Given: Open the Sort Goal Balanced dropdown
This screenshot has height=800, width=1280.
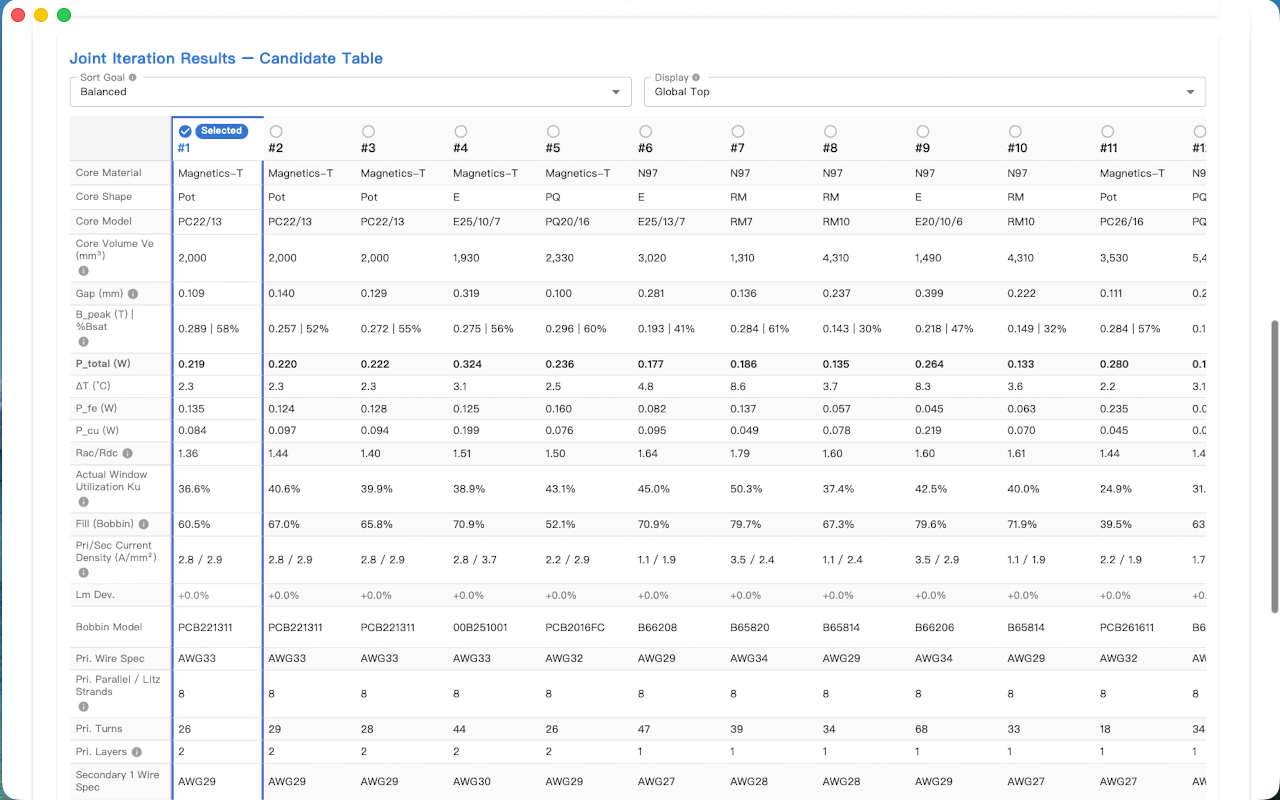Looking at the screenshot, I should click(351, 91).
